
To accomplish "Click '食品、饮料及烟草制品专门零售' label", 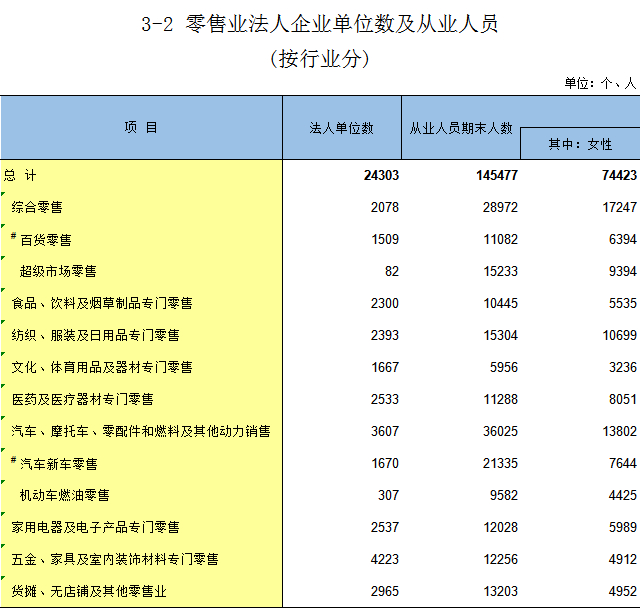I will [x=102, y=303].
